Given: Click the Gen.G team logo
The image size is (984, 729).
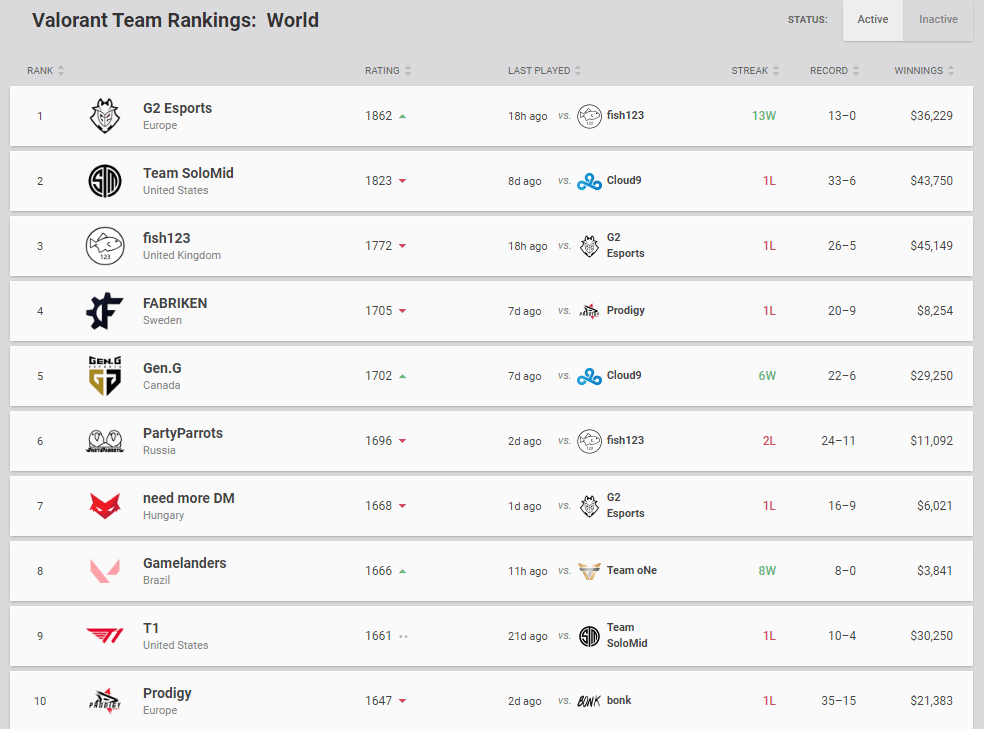Looking at the screenshot, I should click(x=105, y=376).
